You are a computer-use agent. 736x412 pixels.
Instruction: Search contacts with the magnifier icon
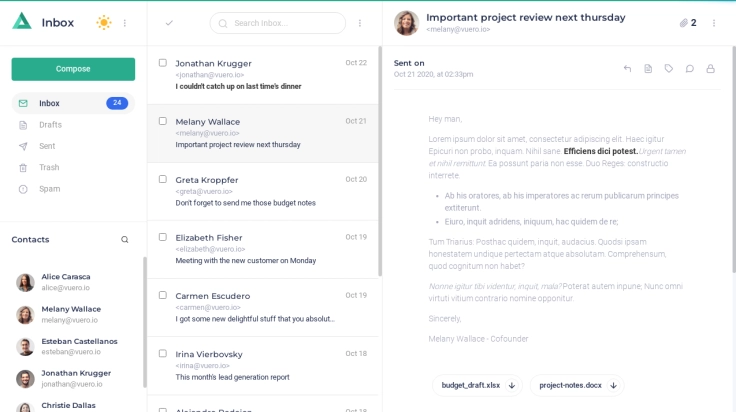click(125, 240)
